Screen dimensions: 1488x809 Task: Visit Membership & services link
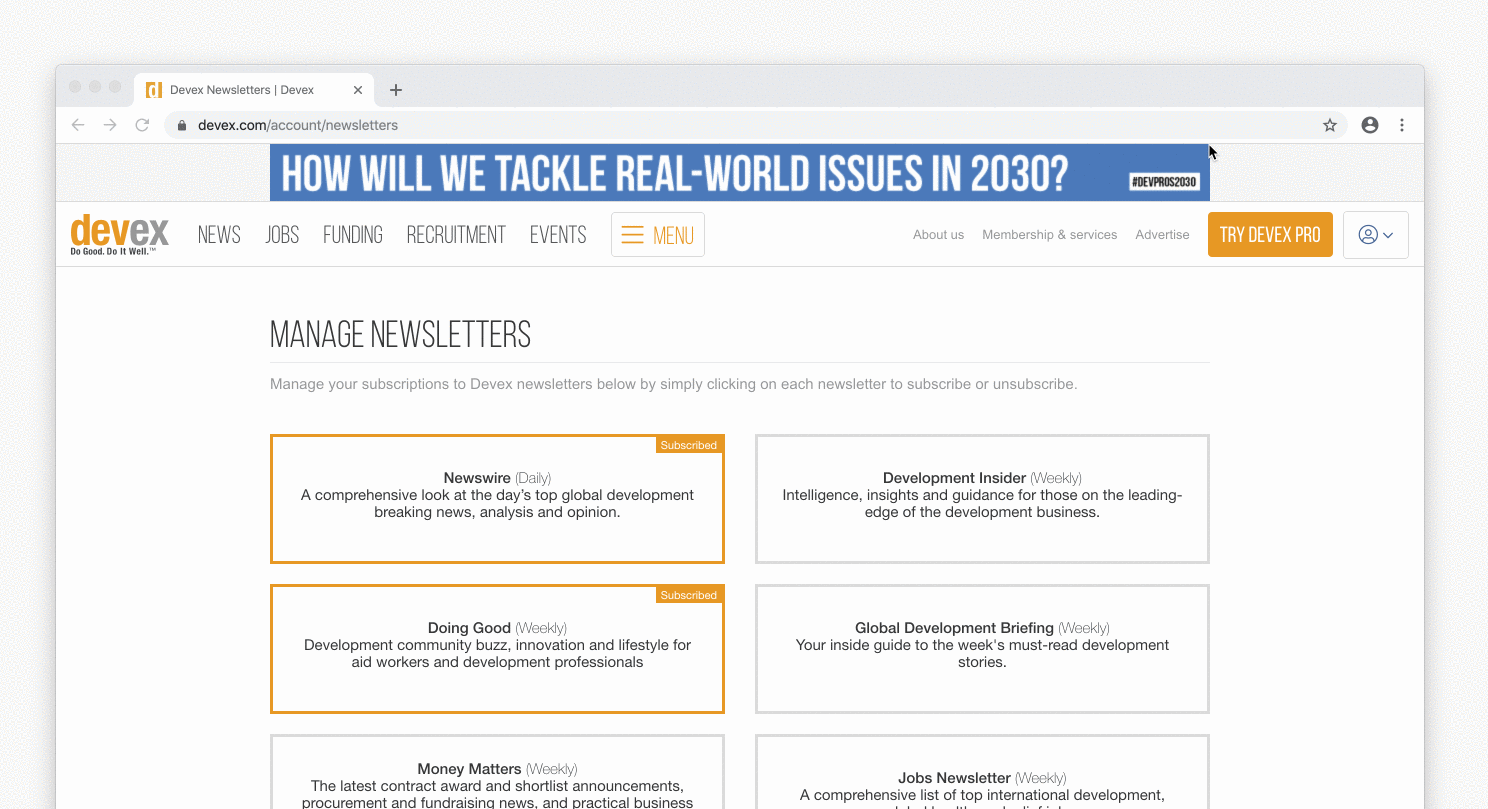1049,235
